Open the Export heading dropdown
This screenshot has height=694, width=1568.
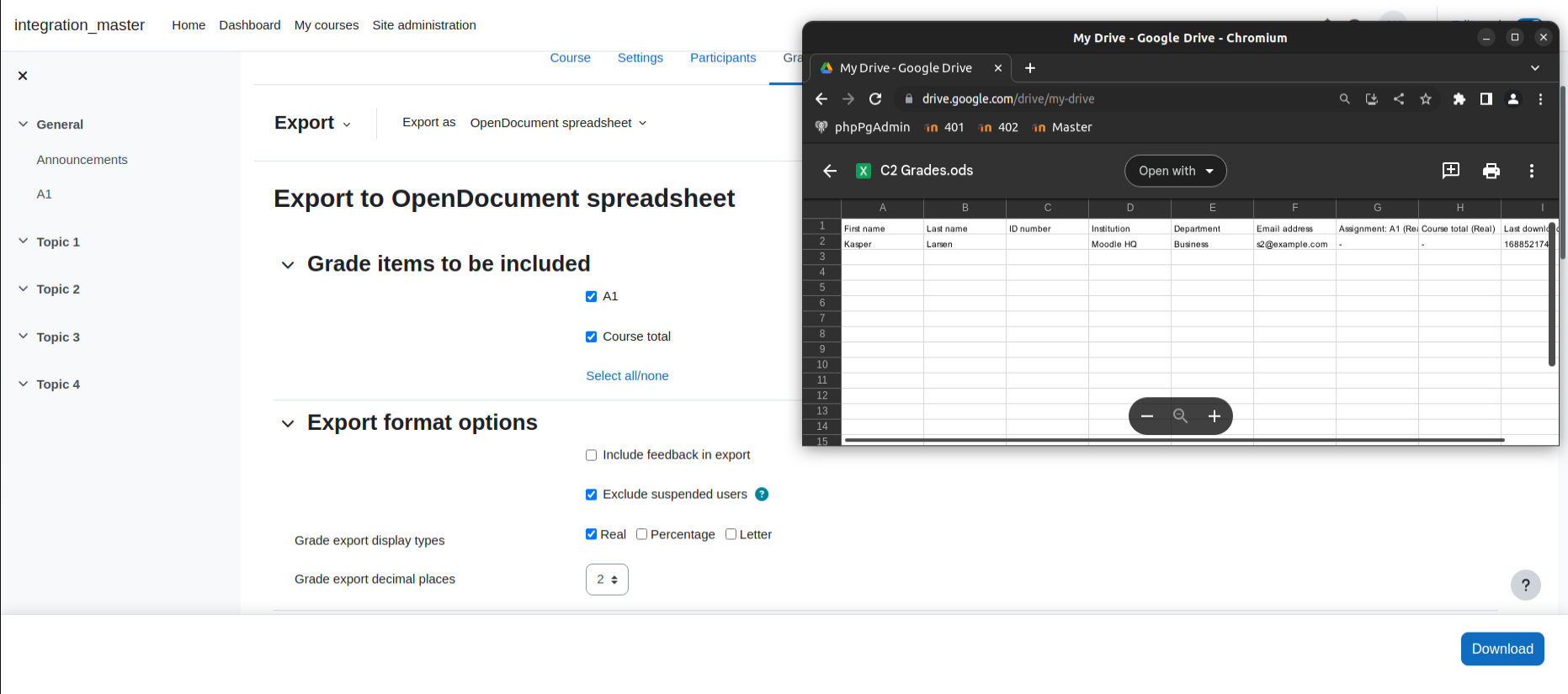click(312, 123)
